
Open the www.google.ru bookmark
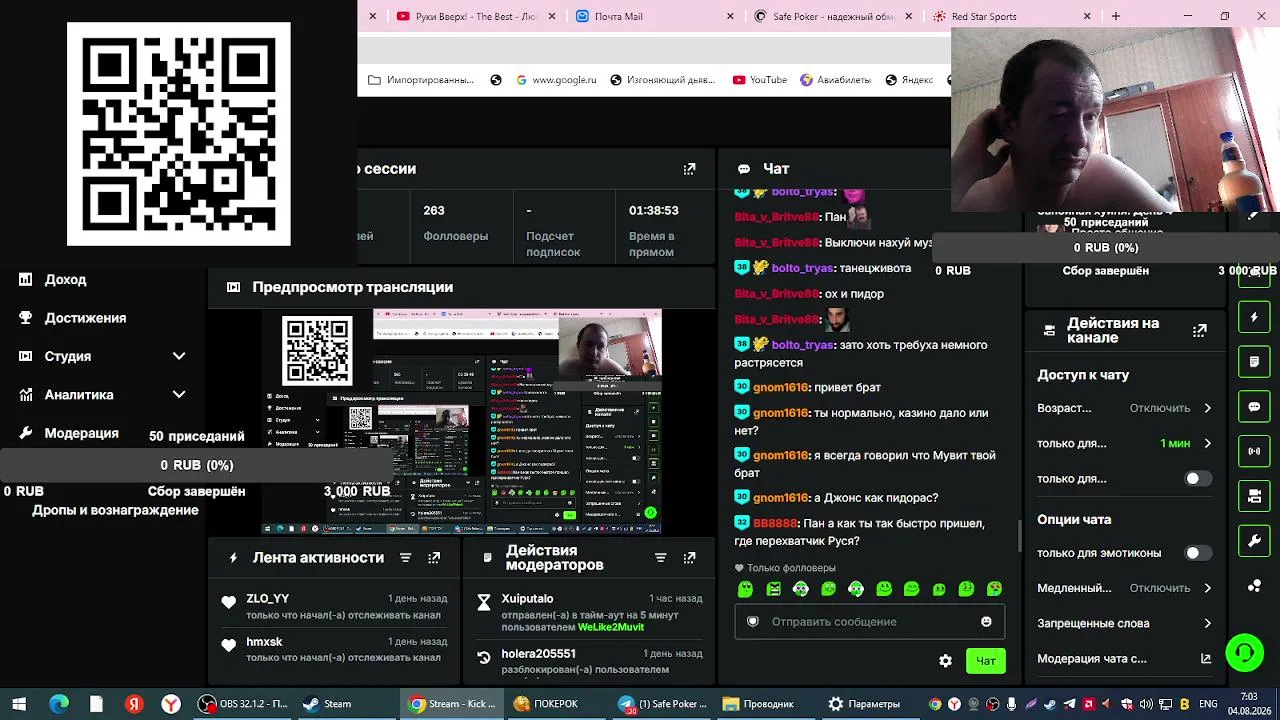tap(556, 80)
